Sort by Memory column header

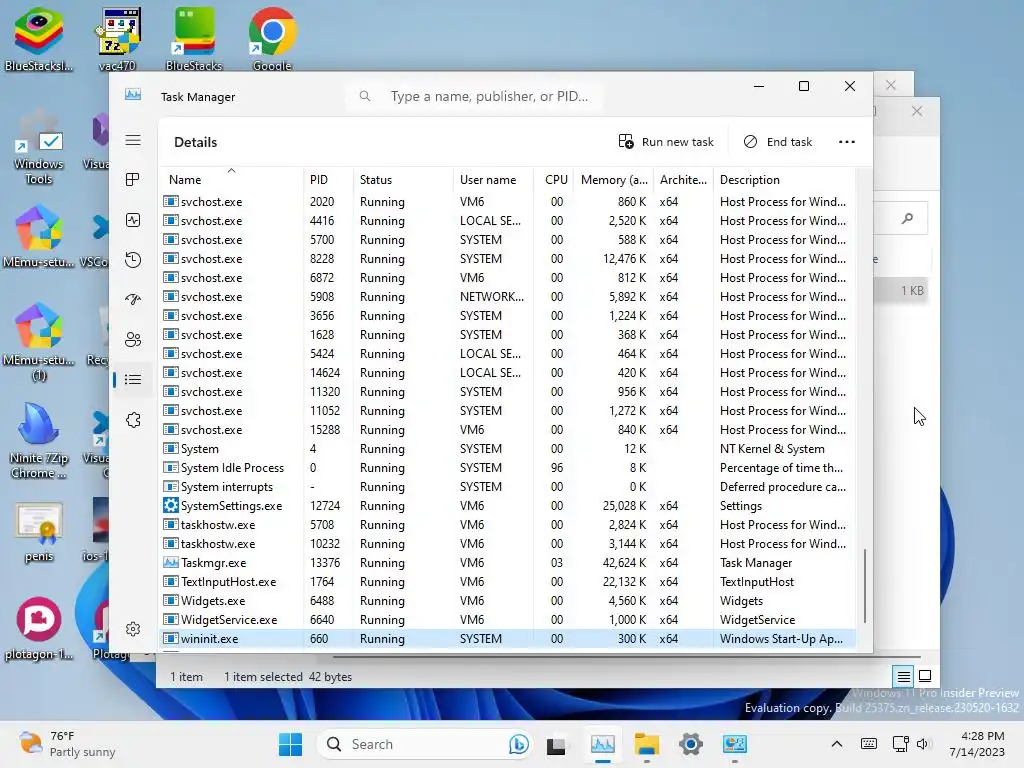pos(614,180)
